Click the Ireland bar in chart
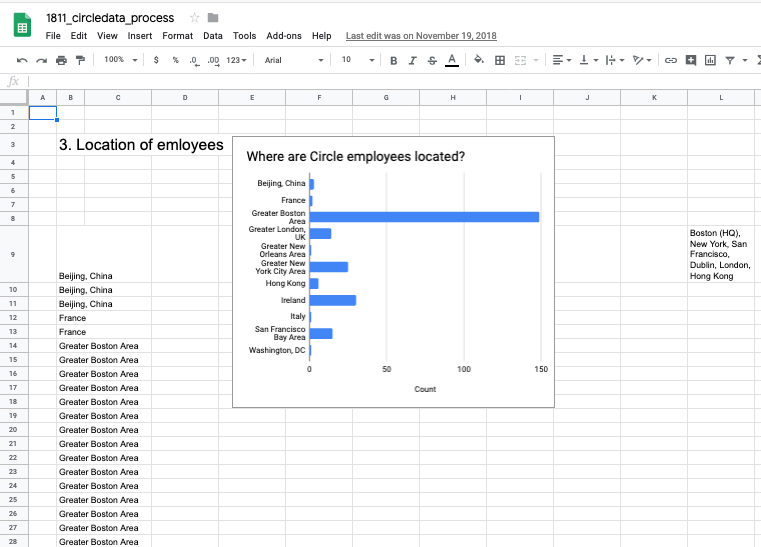Screen dimensions: 761x547 pos(333,300)
